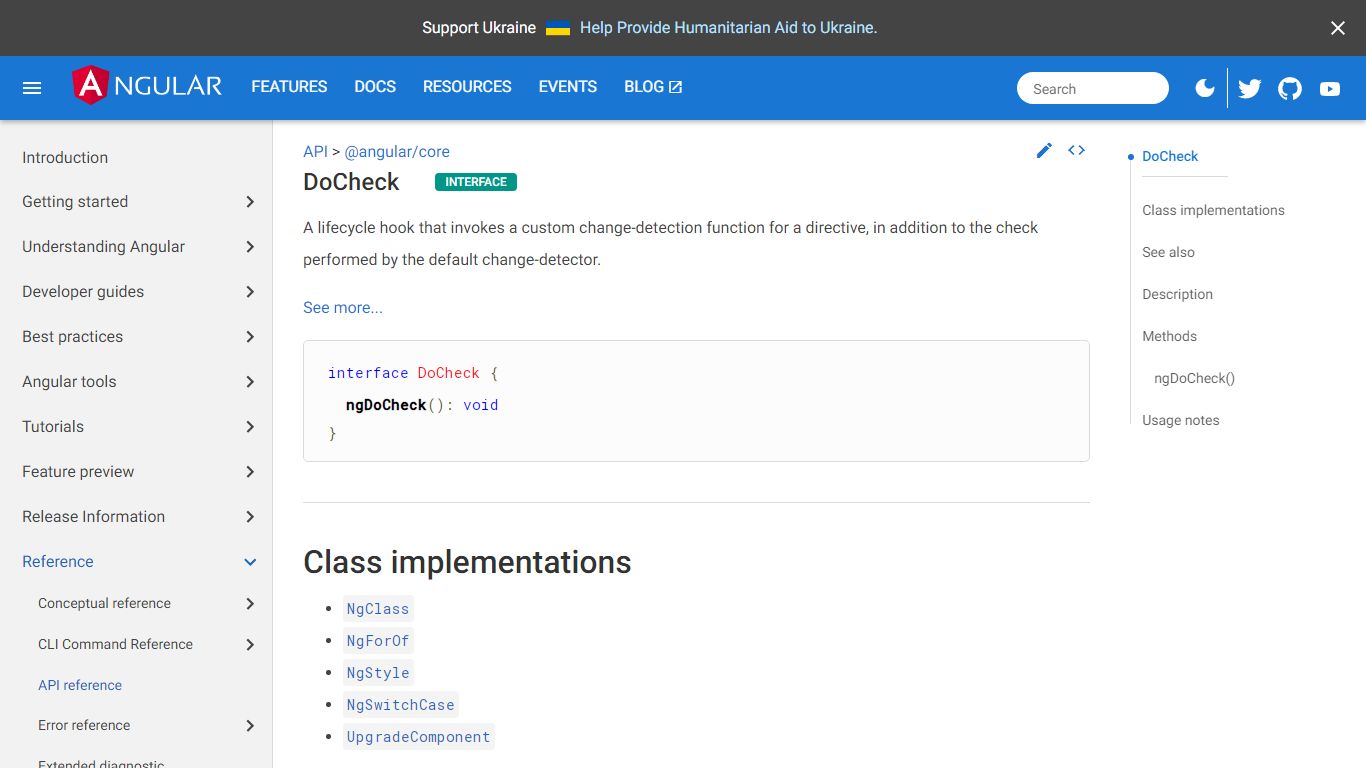Open the Features menu item

pos(289,87)
